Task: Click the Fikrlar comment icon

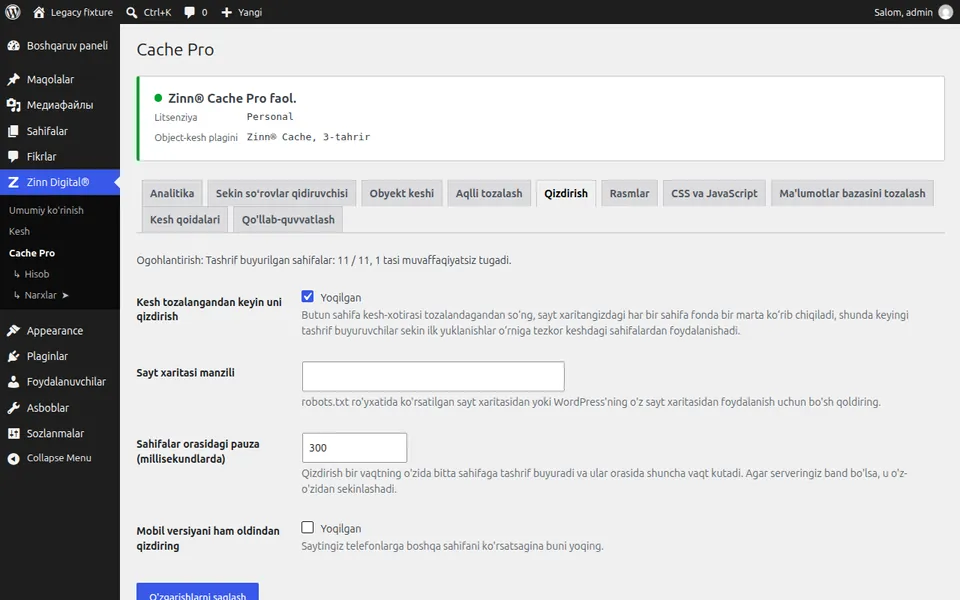Action: click(13, 157)
